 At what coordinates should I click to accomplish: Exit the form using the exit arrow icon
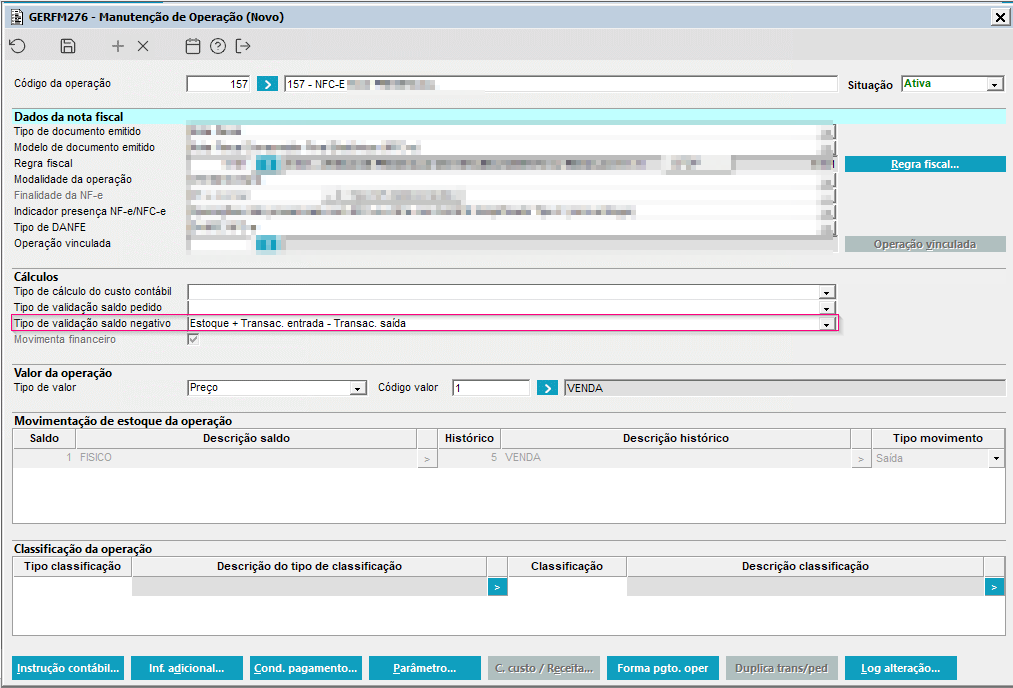coord(243,46)
